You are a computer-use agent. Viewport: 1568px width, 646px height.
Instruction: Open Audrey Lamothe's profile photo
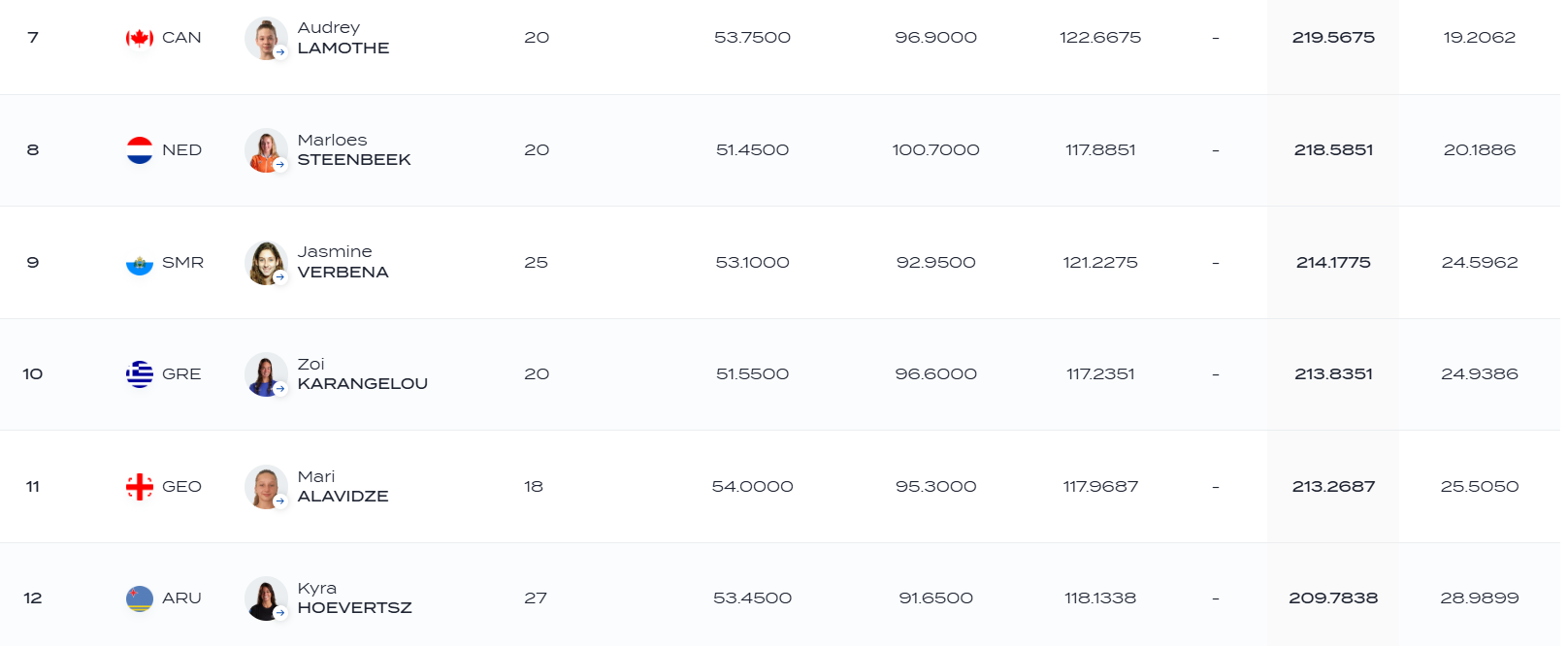[x=266, y=38]
